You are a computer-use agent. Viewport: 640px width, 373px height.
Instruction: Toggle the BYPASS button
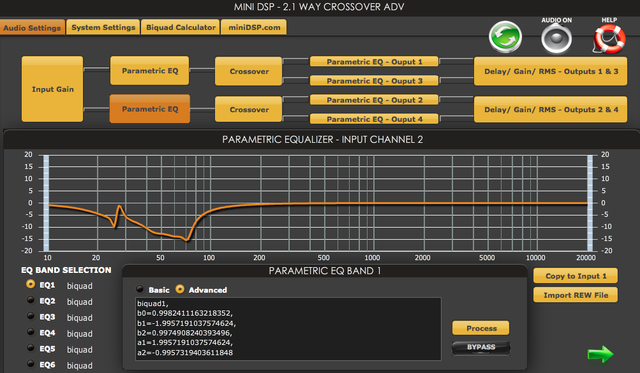(x=481, y=347)
